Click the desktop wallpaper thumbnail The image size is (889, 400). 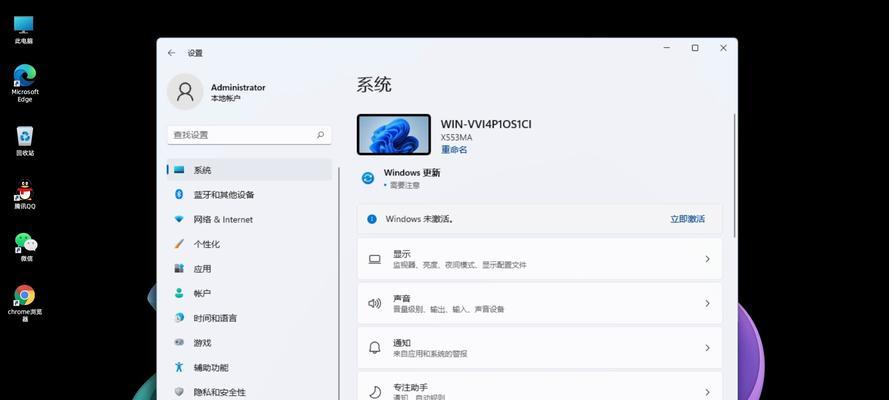[393, 134]
